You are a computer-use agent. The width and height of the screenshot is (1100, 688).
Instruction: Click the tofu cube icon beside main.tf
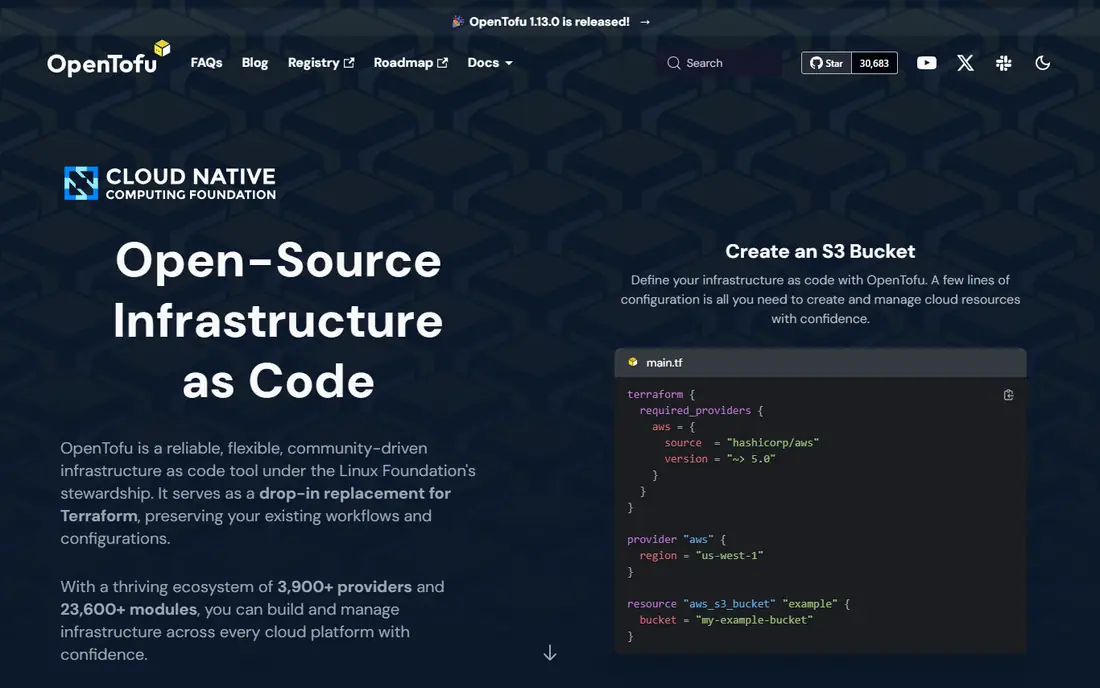coord(633,362)
